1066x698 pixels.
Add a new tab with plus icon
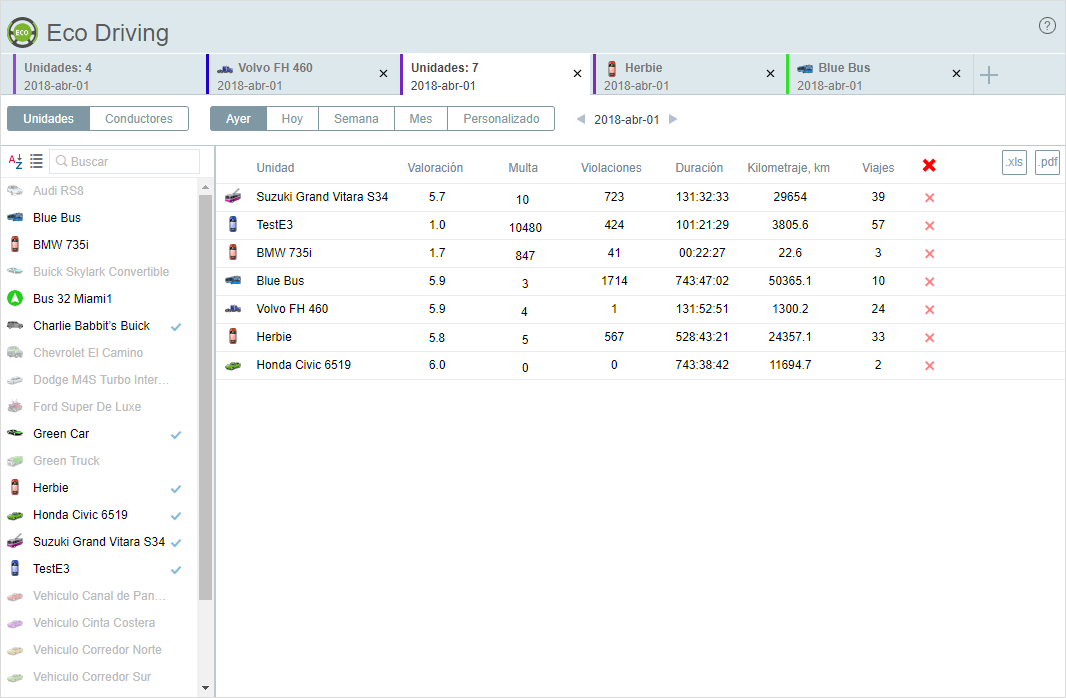click(x=988, y=75)
